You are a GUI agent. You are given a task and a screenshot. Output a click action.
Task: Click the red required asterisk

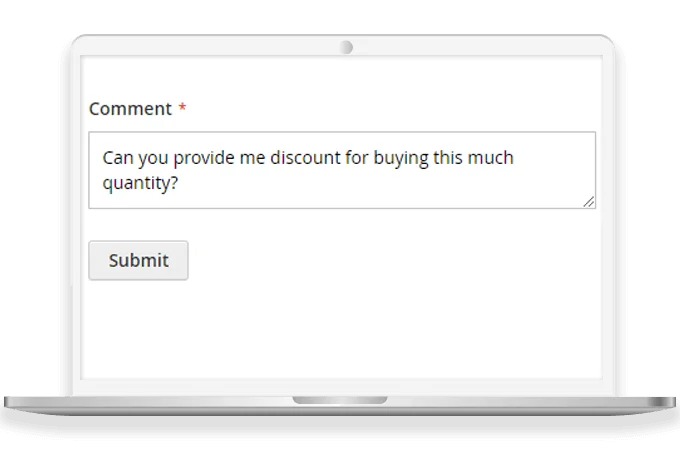pos(182,108)
